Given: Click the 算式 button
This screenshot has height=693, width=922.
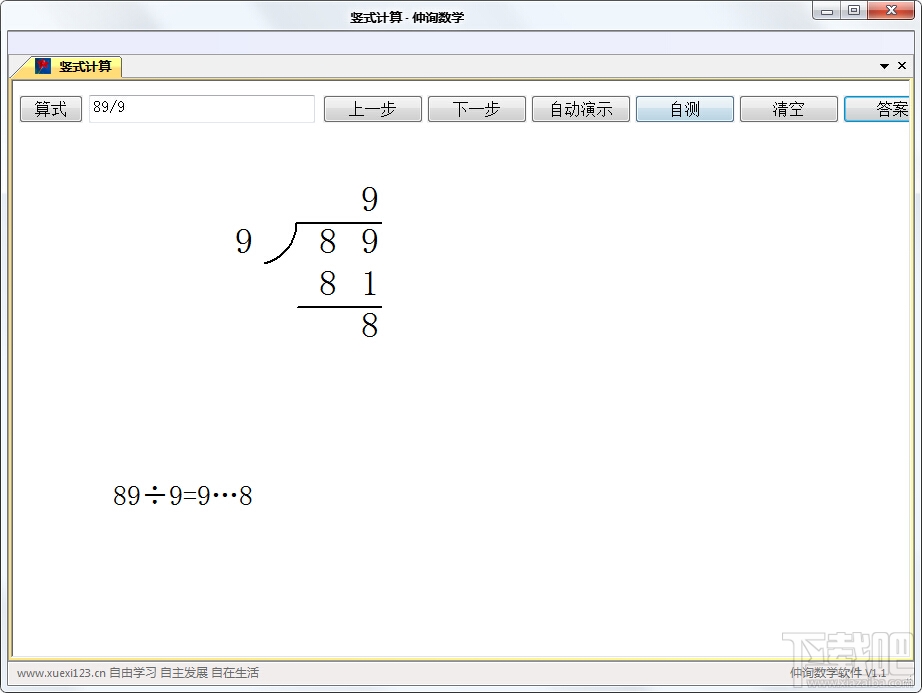Looking at the screenshot, I should (x=51, y=109).
